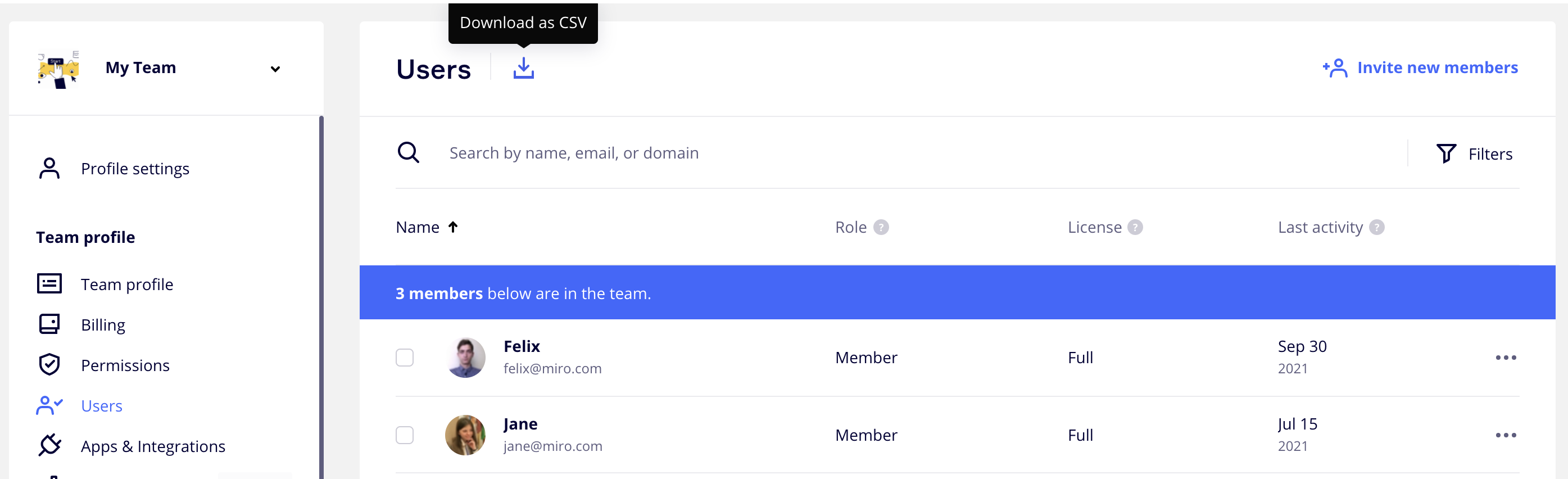Click the Role help question icon
Image resolution: width=1568 pixels, height=479 pixels.
click(x=881, y=227)
